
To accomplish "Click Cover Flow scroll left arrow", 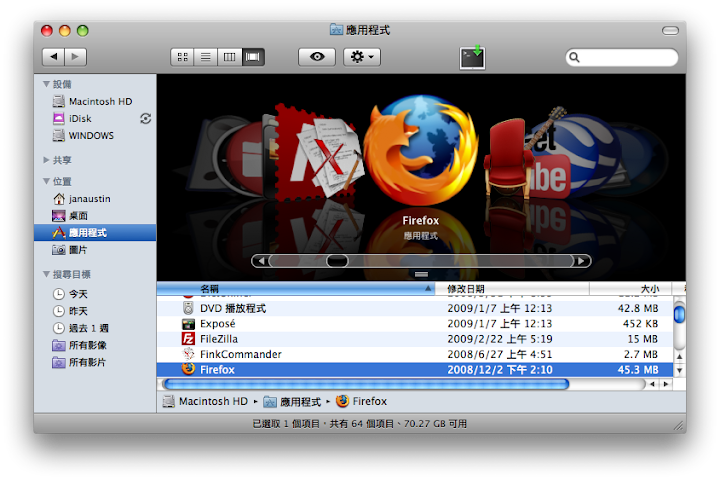I will click(261, 261).
